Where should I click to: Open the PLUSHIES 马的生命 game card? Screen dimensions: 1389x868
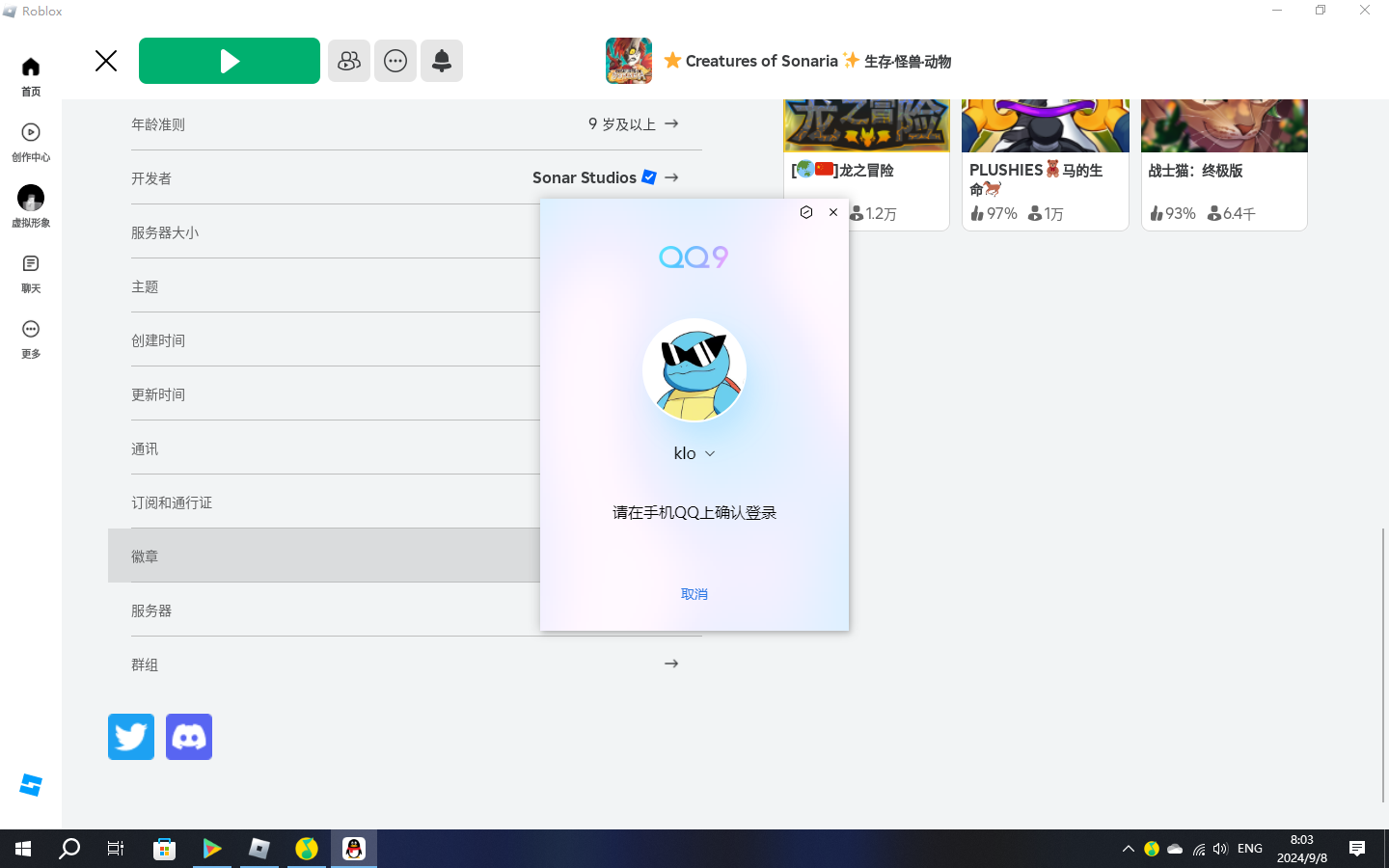(1046, 165)
